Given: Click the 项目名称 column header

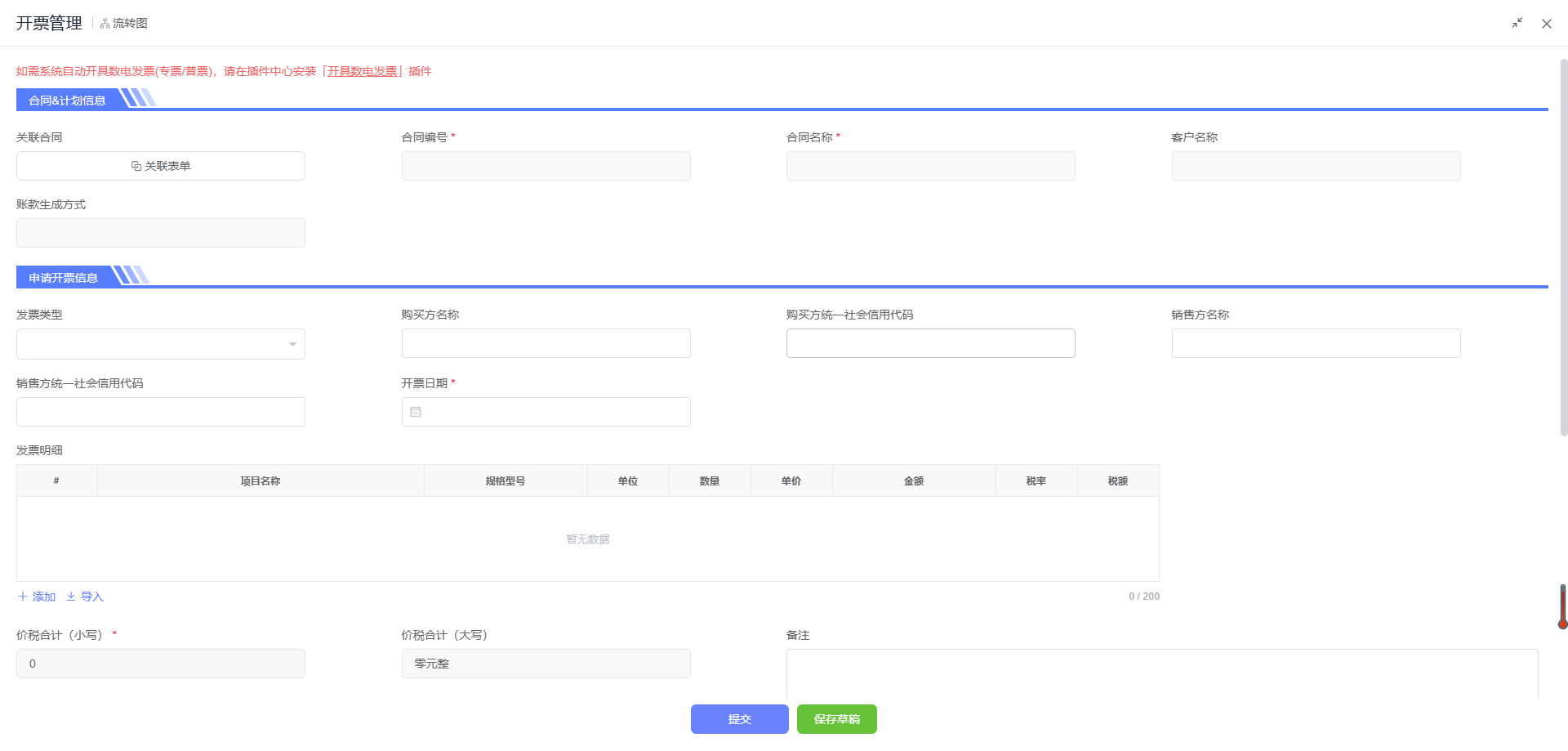Looking at the screenshot, I should (261, 481).
